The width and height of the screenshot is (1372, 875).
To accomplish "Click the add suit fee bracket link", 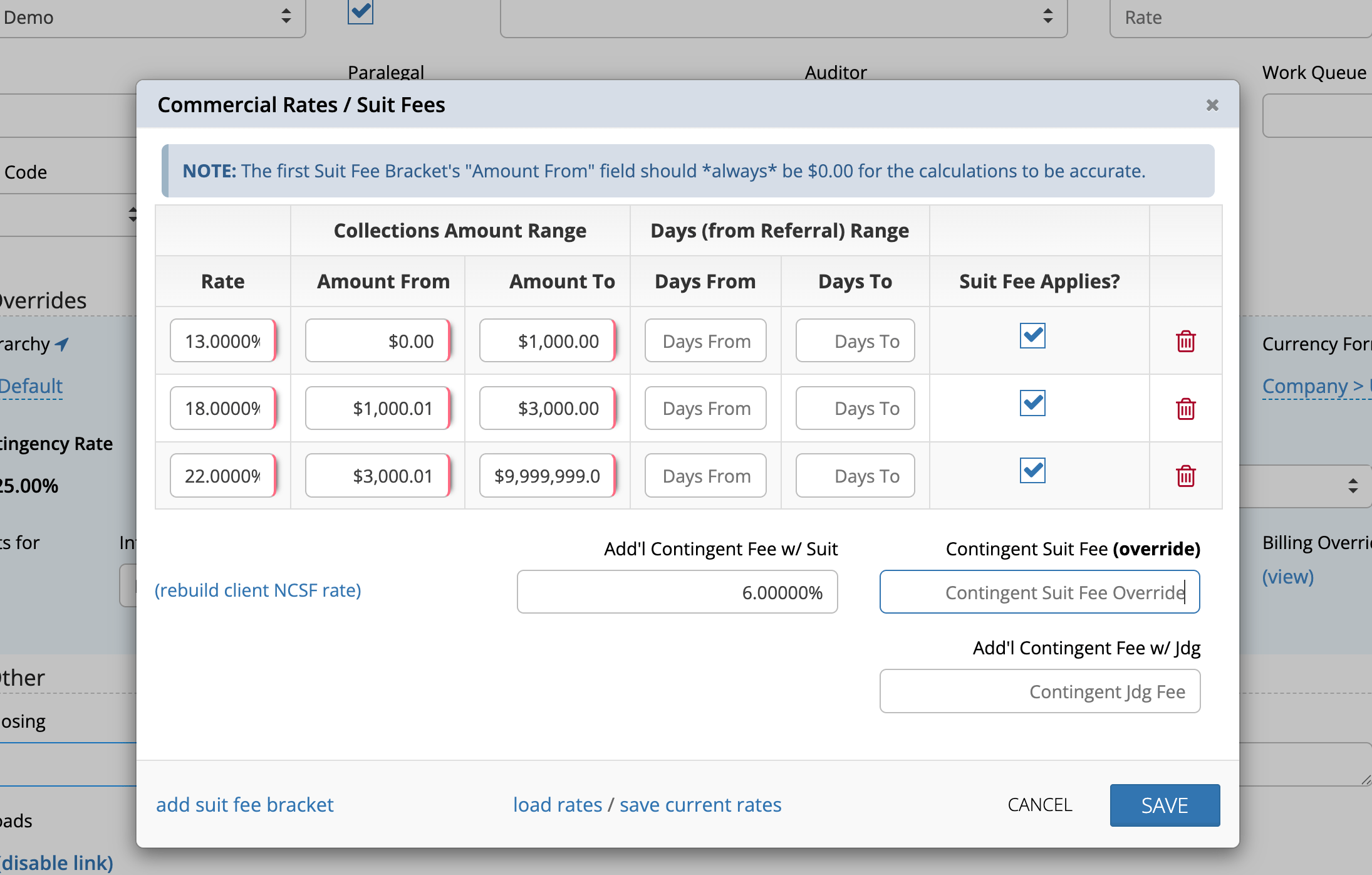I will click(245, 805).
